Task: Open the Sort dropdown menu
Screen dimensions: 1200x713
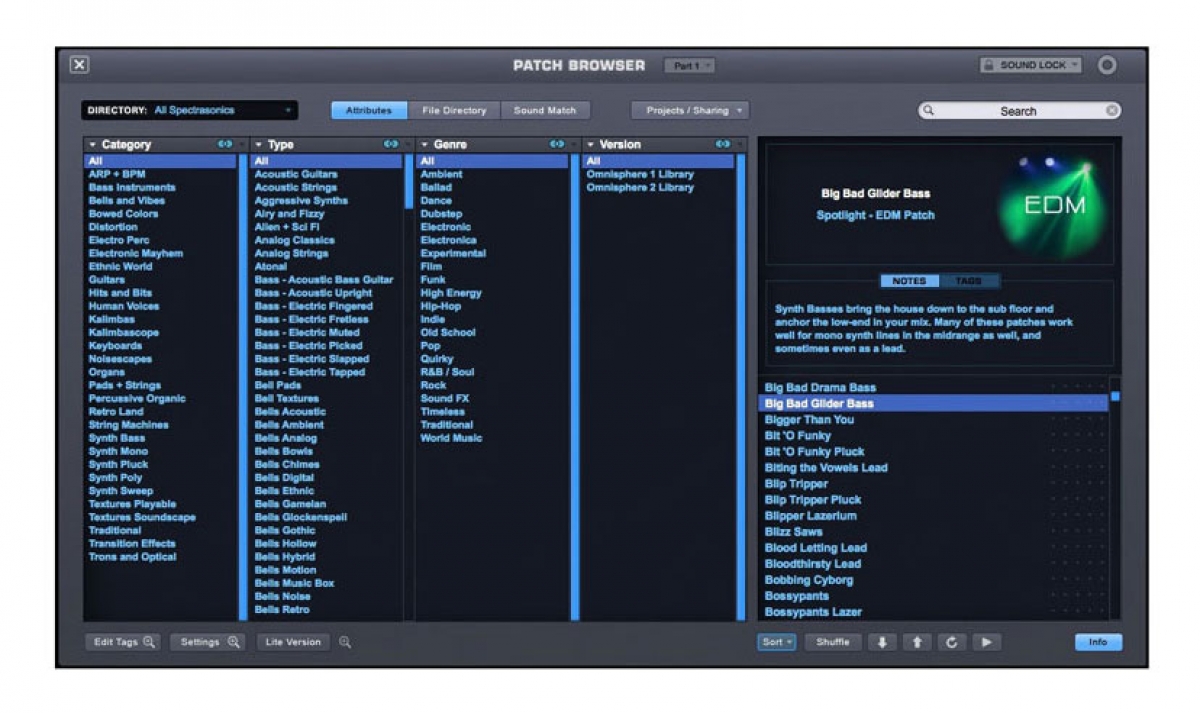Action: [x=776, y=642]
